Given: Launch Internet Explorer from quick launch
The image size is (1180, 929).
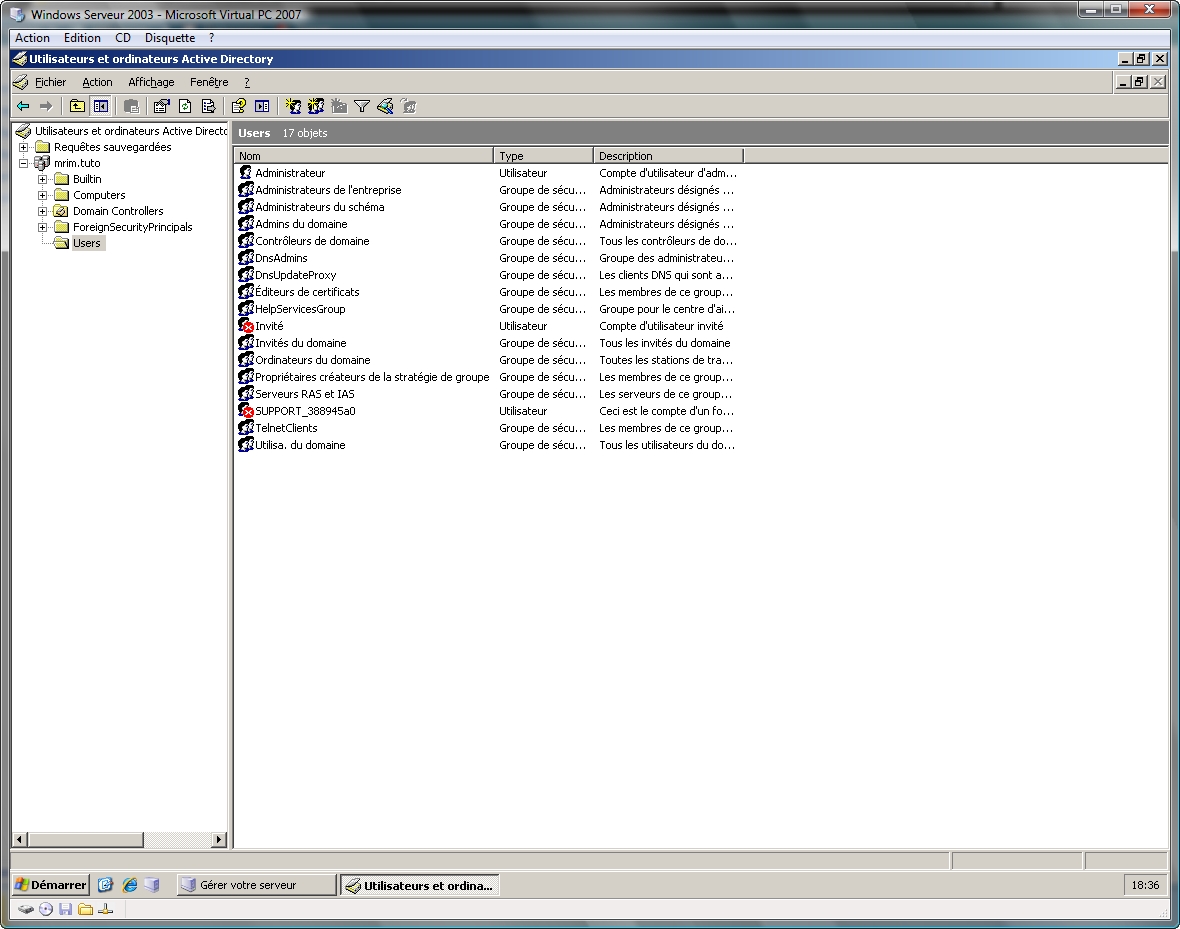Looking at the screenshot, I should [129, 885].
